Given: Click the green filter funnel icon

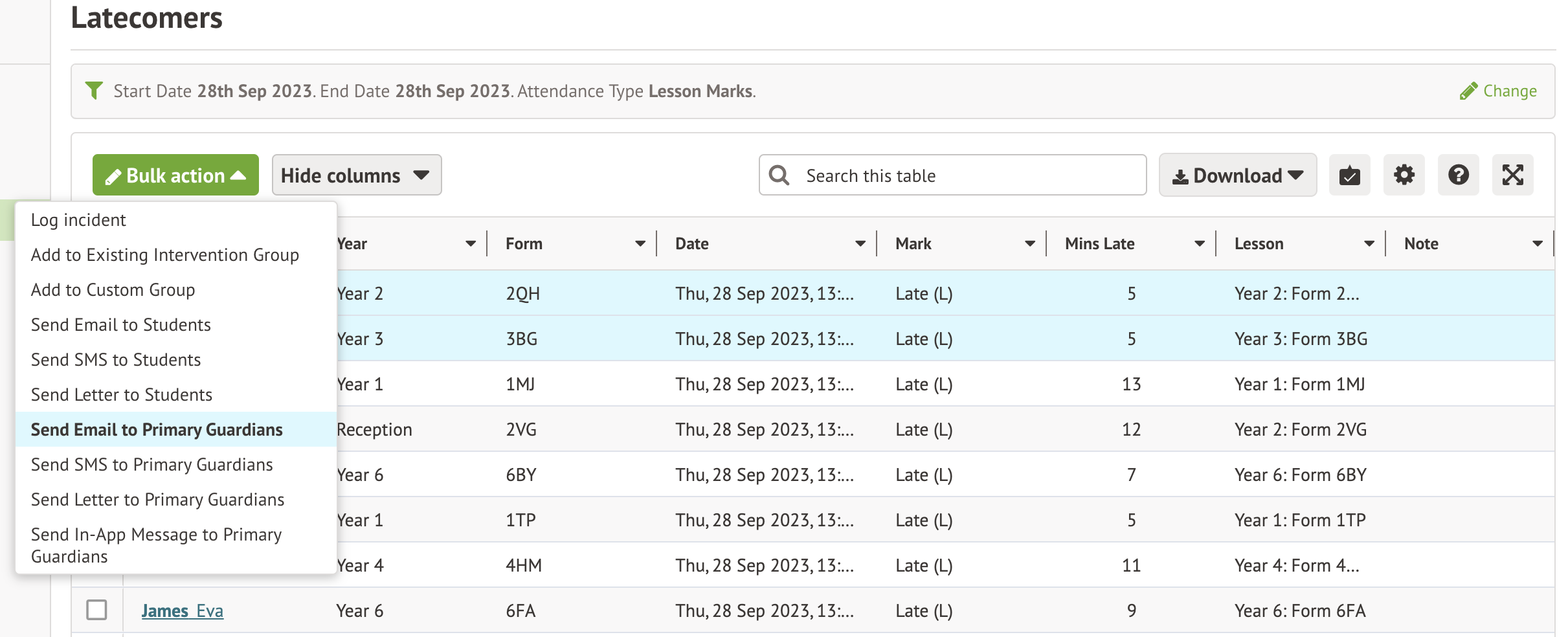Looking at the screenshot, I should pyautogui.click(x=95, y=91).
